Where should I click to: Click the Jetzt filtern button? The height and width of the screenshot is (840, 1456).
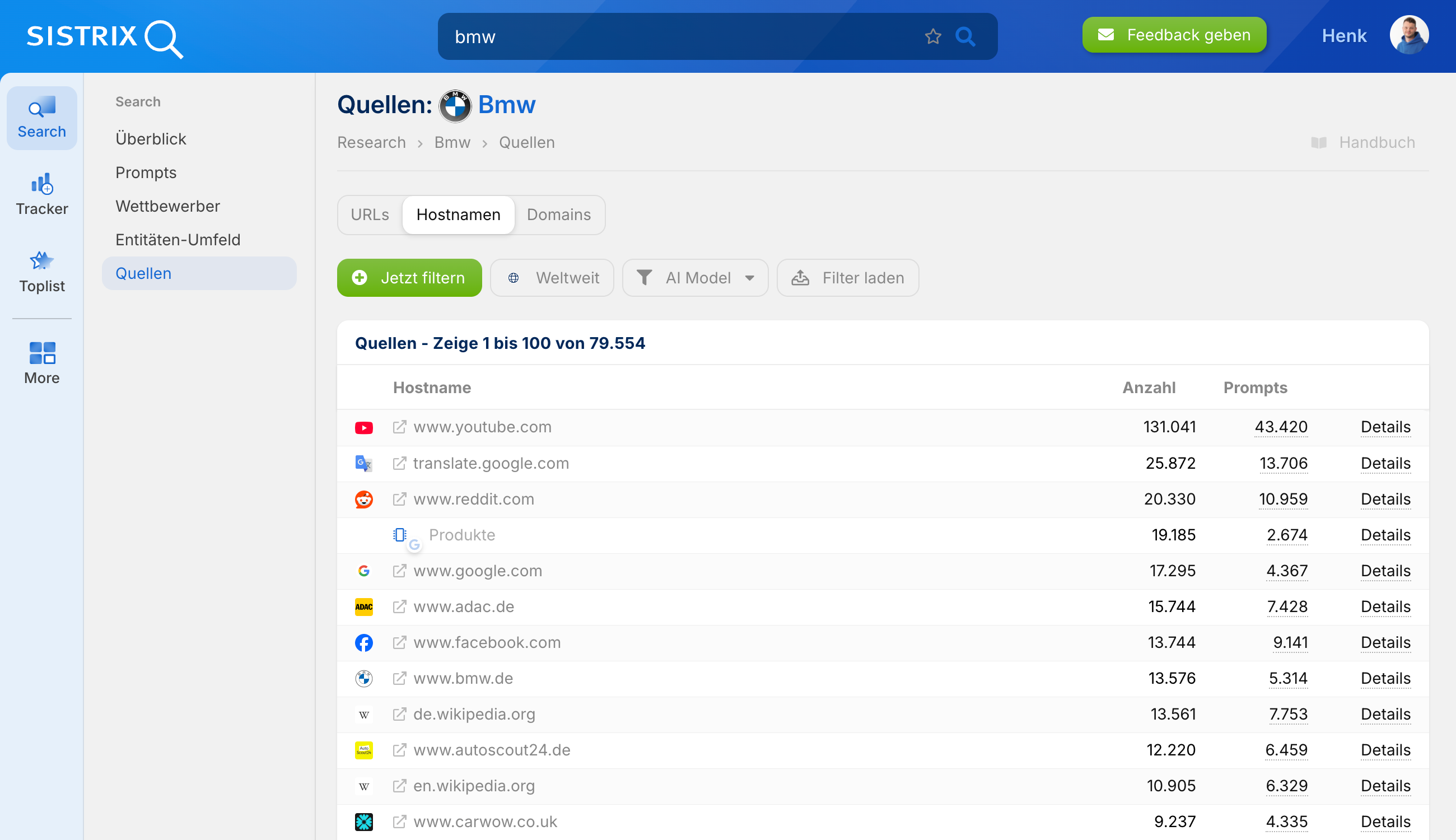409,278
